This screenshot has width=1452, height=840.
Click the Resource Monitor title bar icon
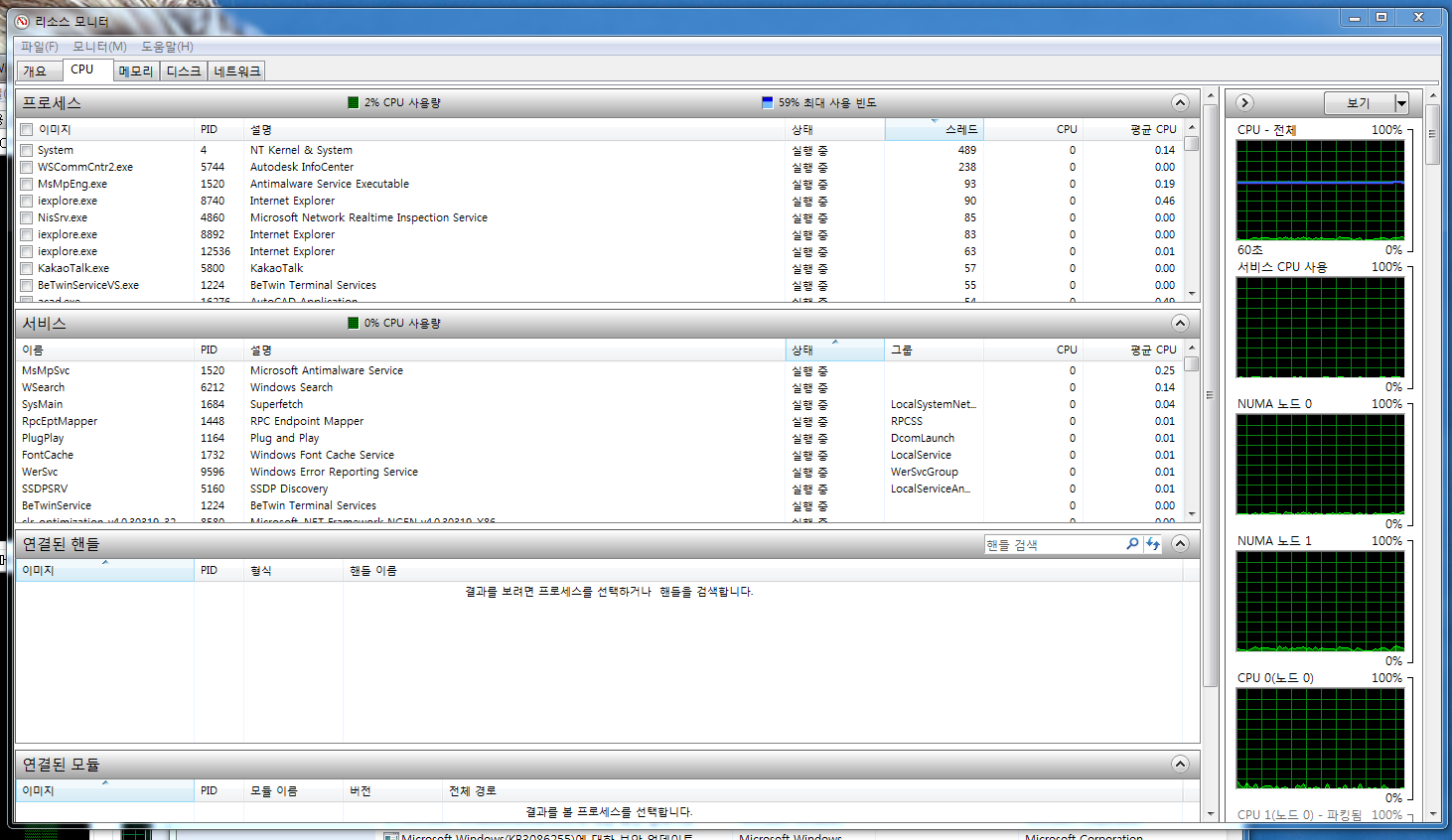click(22, 21)
